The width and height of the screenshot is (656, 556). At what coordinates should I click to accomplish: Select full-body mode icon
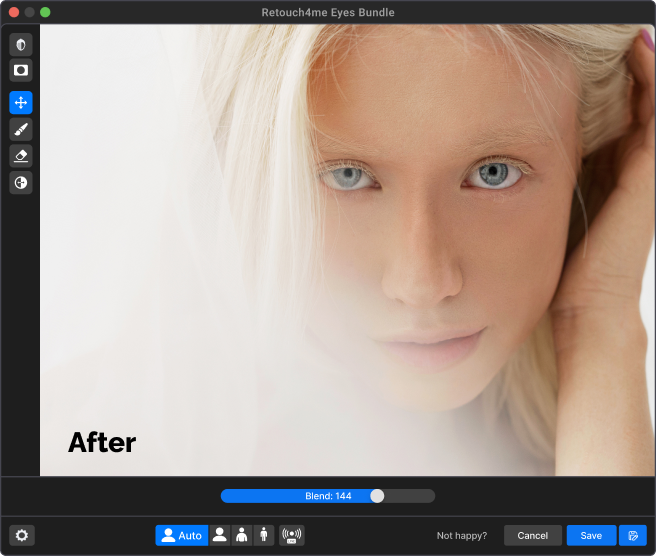click(x=264, y=536)
